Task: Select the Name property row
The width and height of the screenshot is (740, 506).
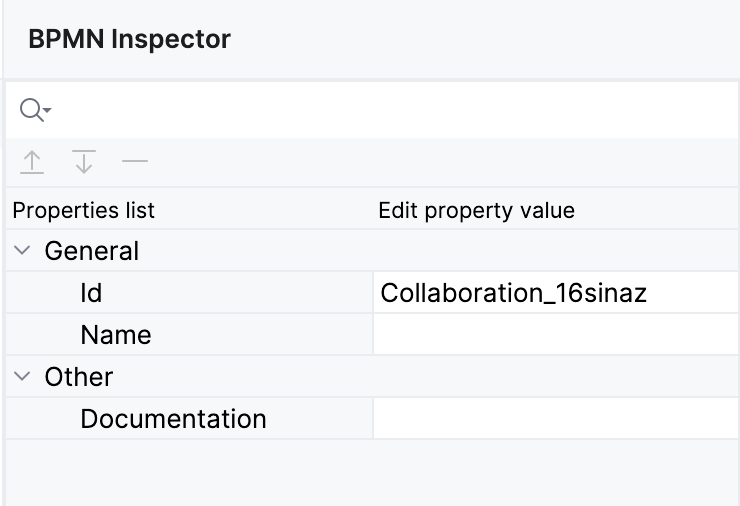Action: click(x=116, y=335)
